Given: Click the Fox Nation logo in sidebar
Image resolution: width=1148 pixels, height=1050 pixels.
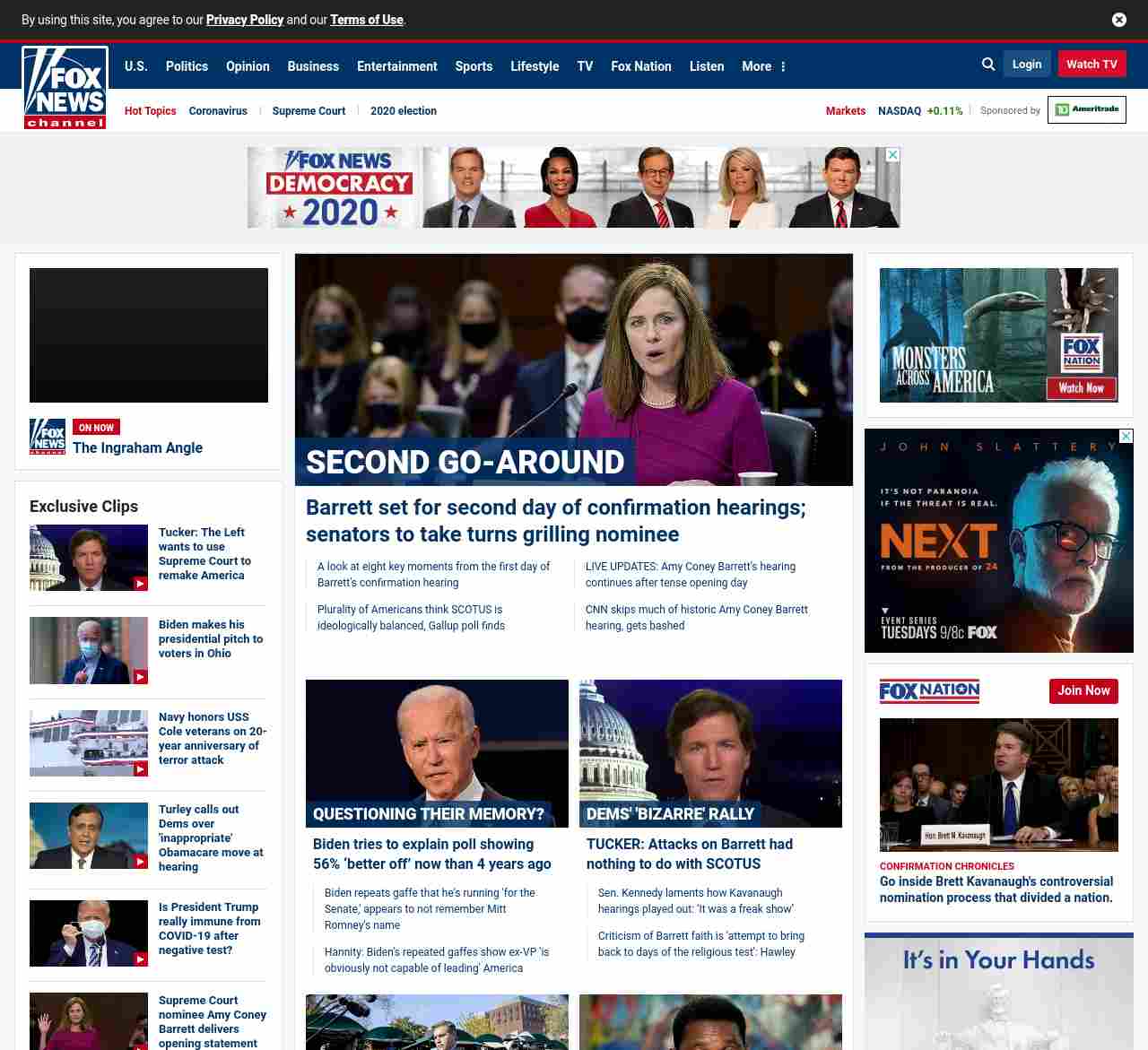Looking at the screenshot, I should coord(929,691).
